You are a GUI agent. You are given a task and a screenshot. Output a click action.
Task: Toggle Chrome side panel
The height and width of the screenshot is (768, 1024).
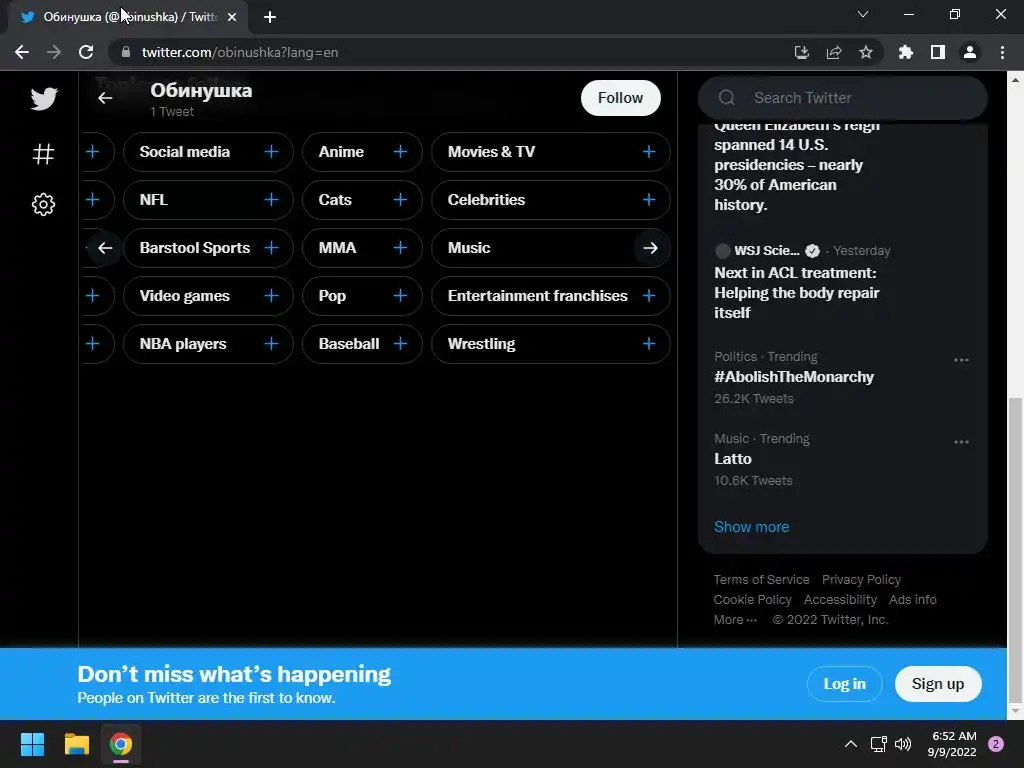coord(937,52)
